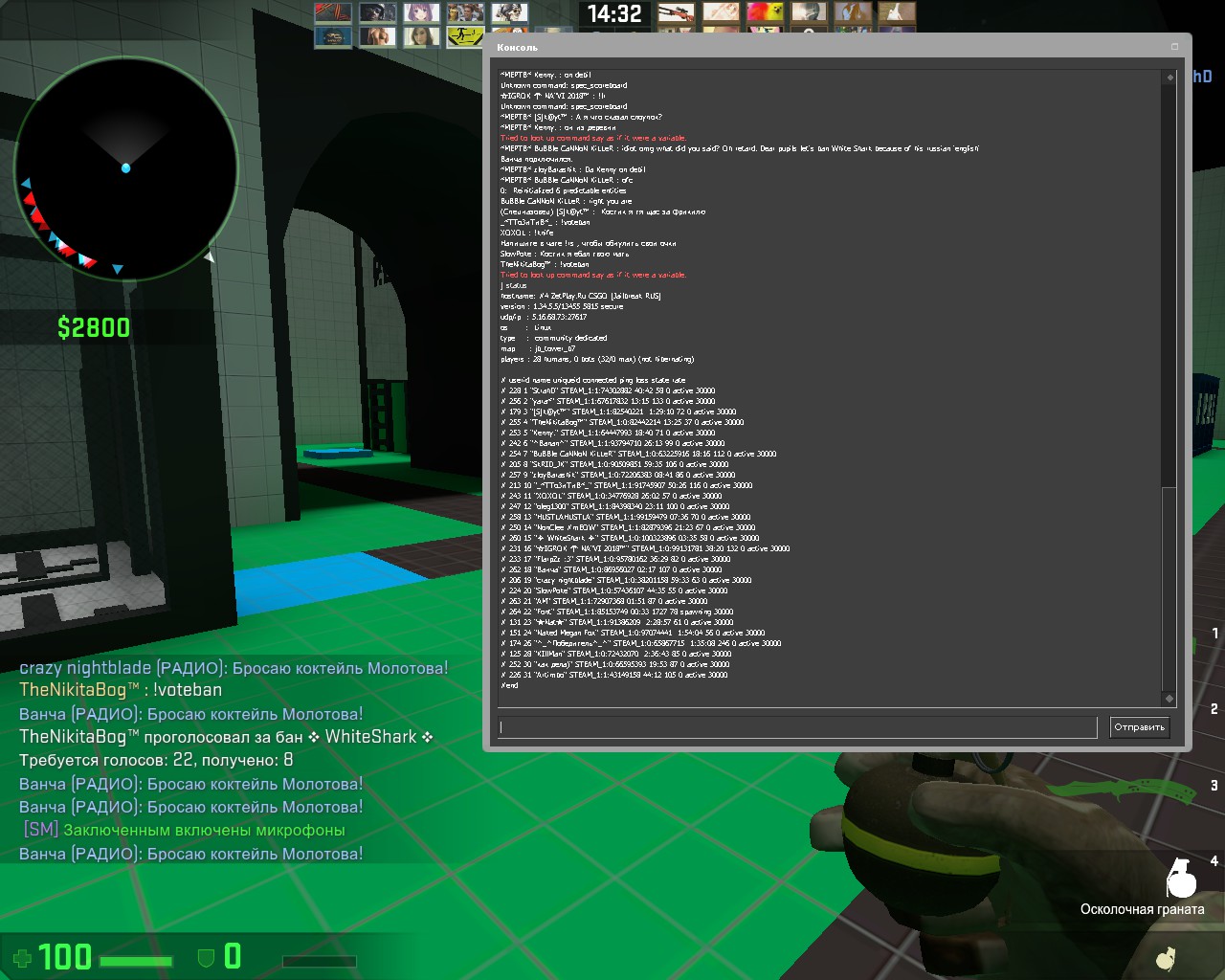Click the frag grenade icon above Осколочная граната
The width and height of the screenshot is (1225, 980).
[x=1181, y=876]
